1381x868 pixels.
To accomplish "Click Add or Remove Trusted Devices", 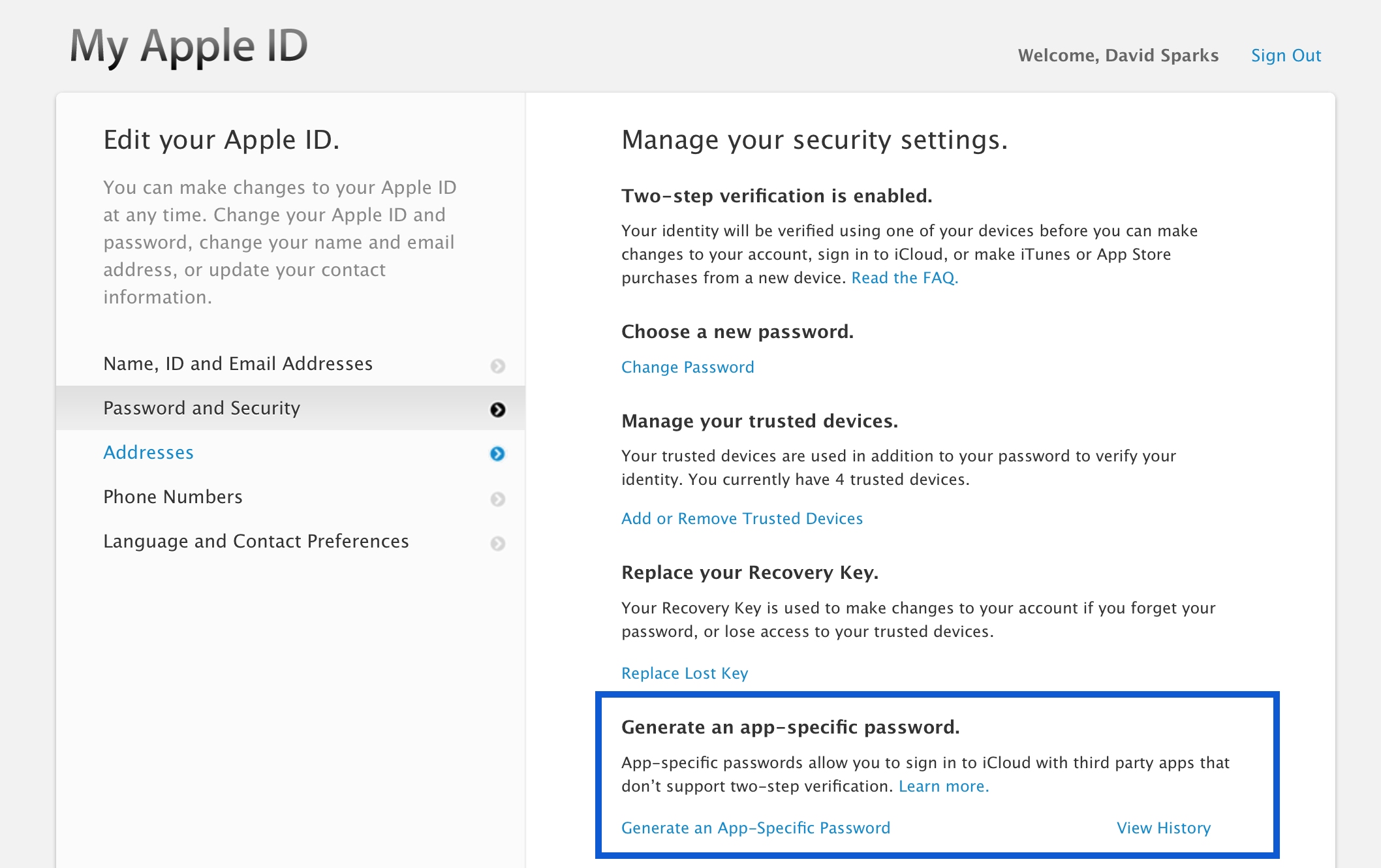I will 742,519.
